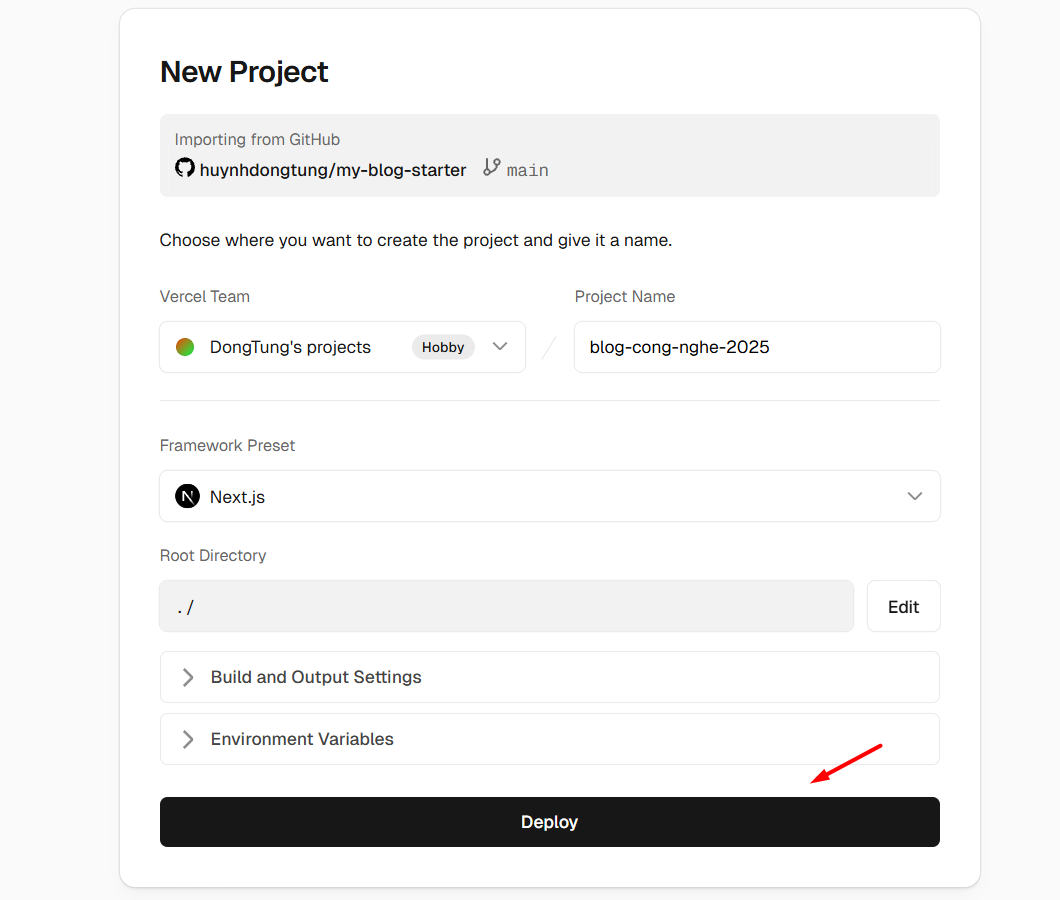1060x900 pixels.
Task: Click the dropdown arrow on Framework Preset
Action: (x=914, y=496)
